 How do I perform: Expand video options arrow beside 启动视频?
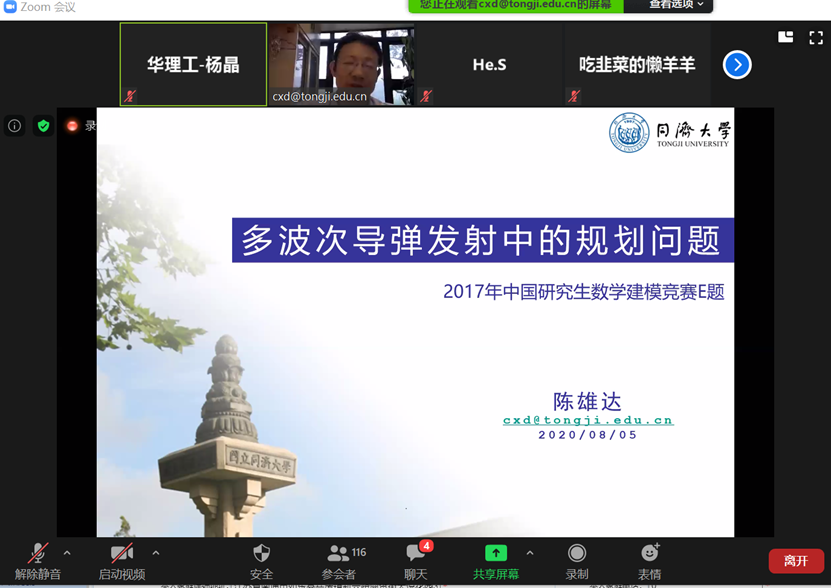coord(156,553)
